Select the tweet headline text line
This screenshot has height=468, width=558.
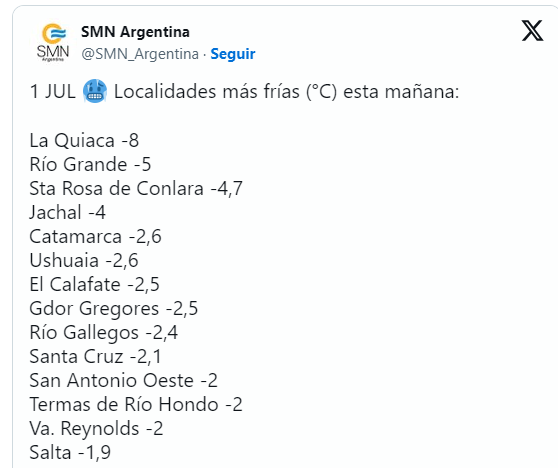click(x=244, y=91)
